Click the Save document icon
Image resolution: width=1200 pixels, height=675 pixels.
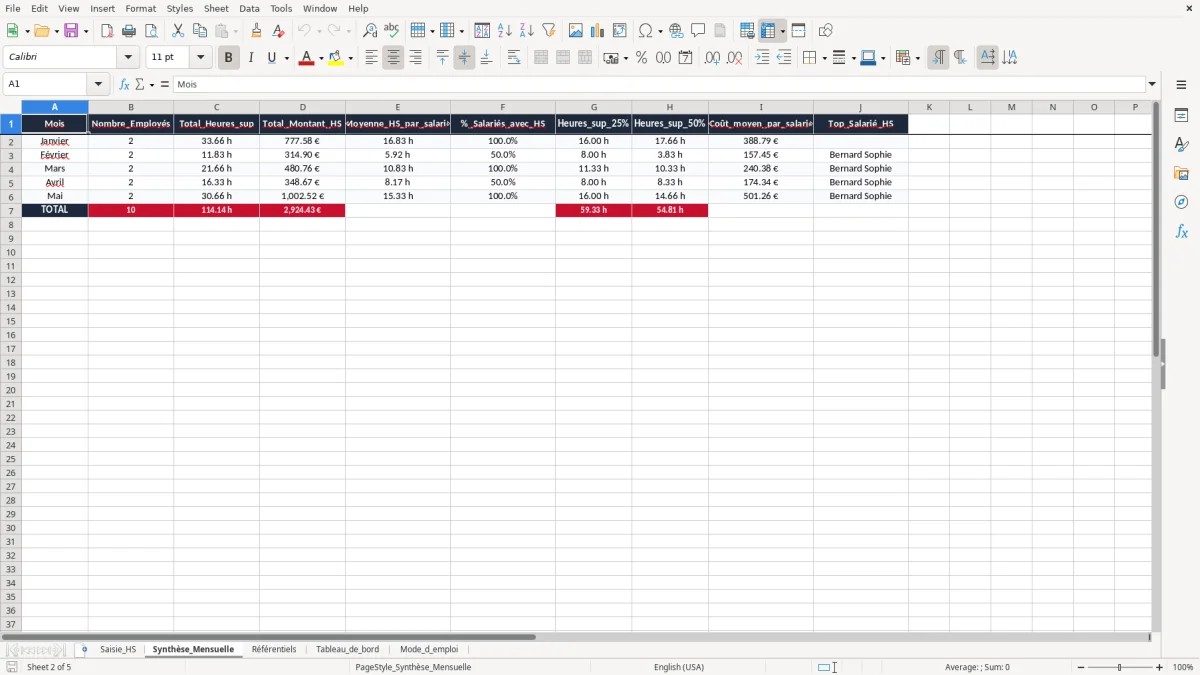tap(71, 31)
